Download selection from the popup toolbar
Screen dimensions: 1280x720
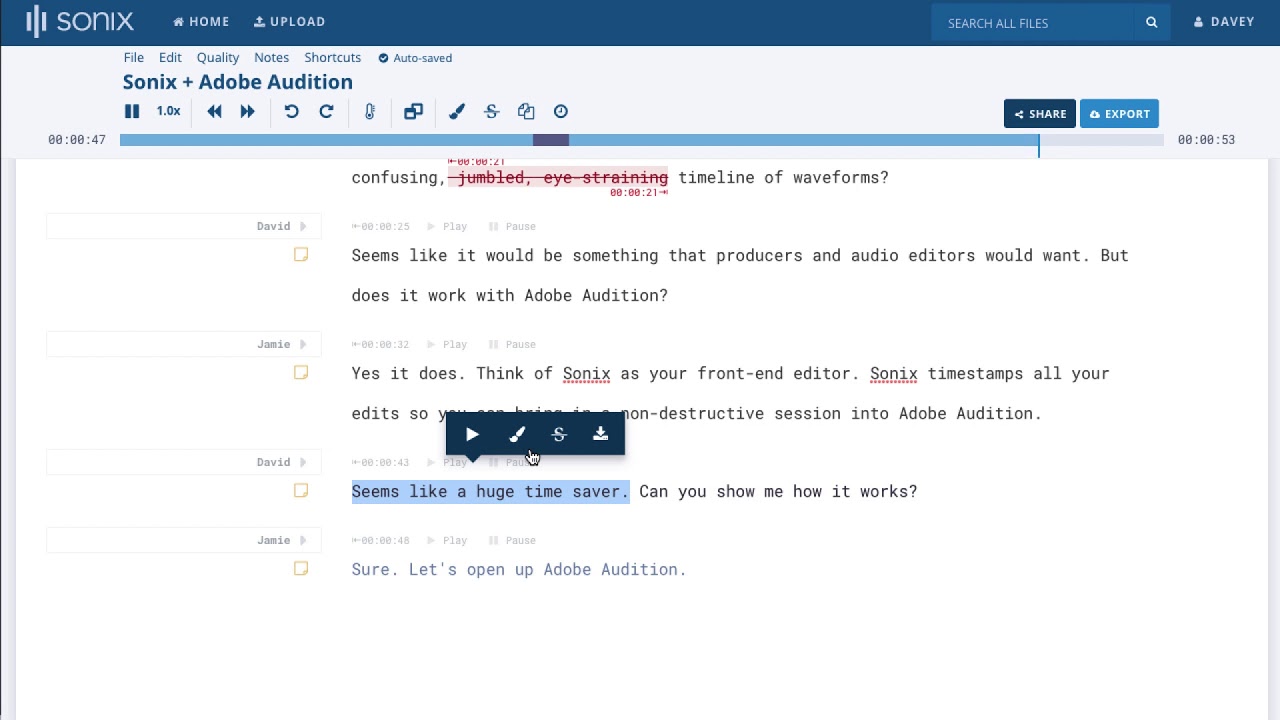[600, 434]
